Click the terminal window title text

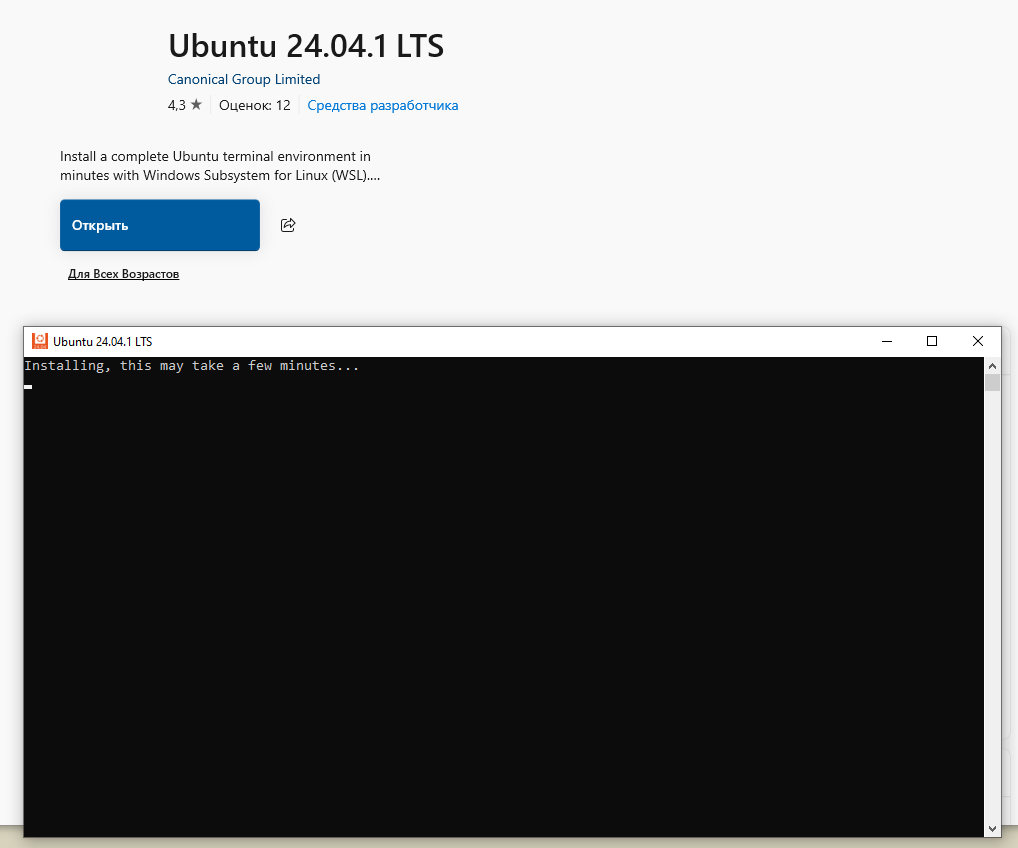pyautogui.click(x=102, y=342)
